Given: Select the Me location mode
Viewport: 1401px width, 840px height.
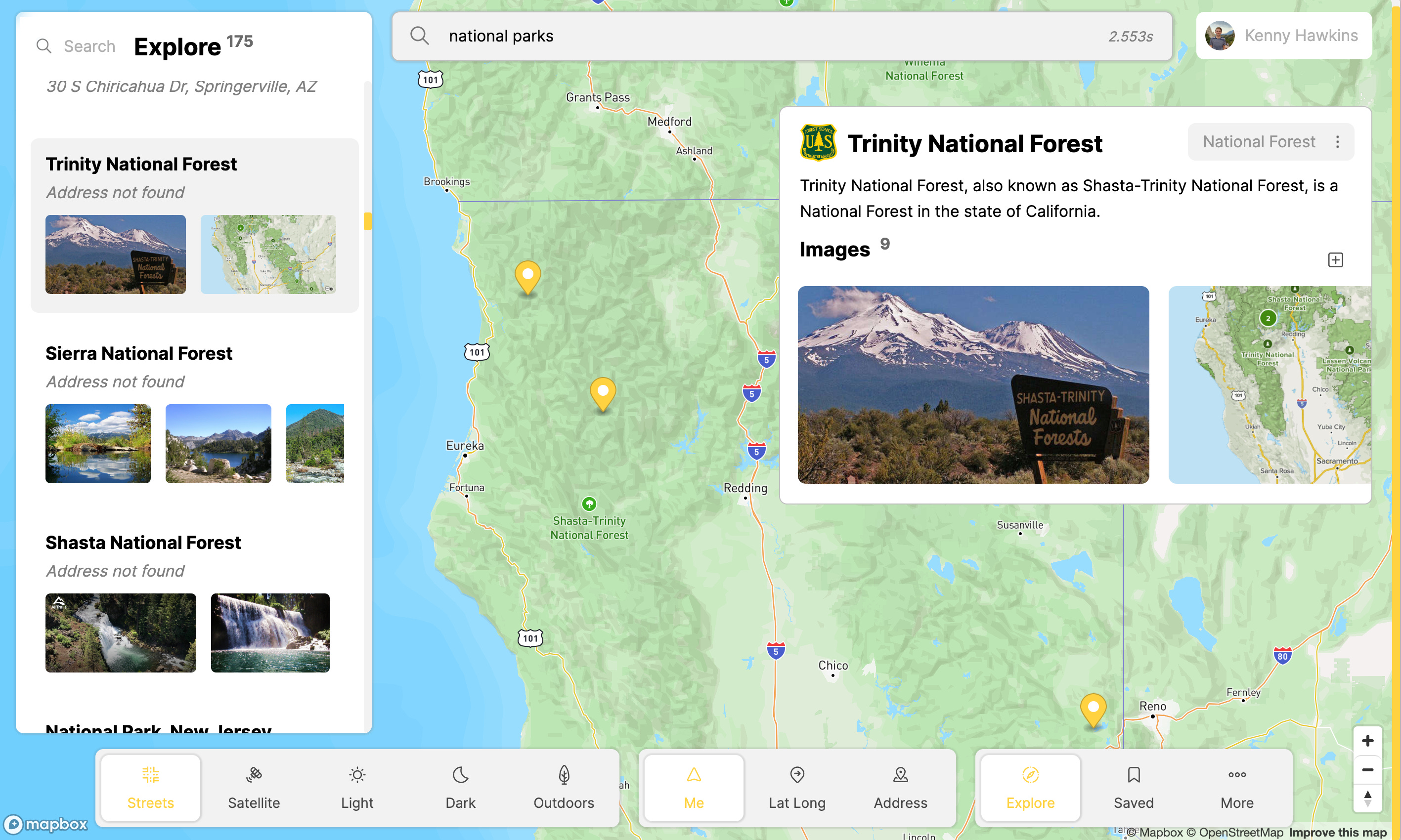Looking at the screenshot, I should point(694,787).
